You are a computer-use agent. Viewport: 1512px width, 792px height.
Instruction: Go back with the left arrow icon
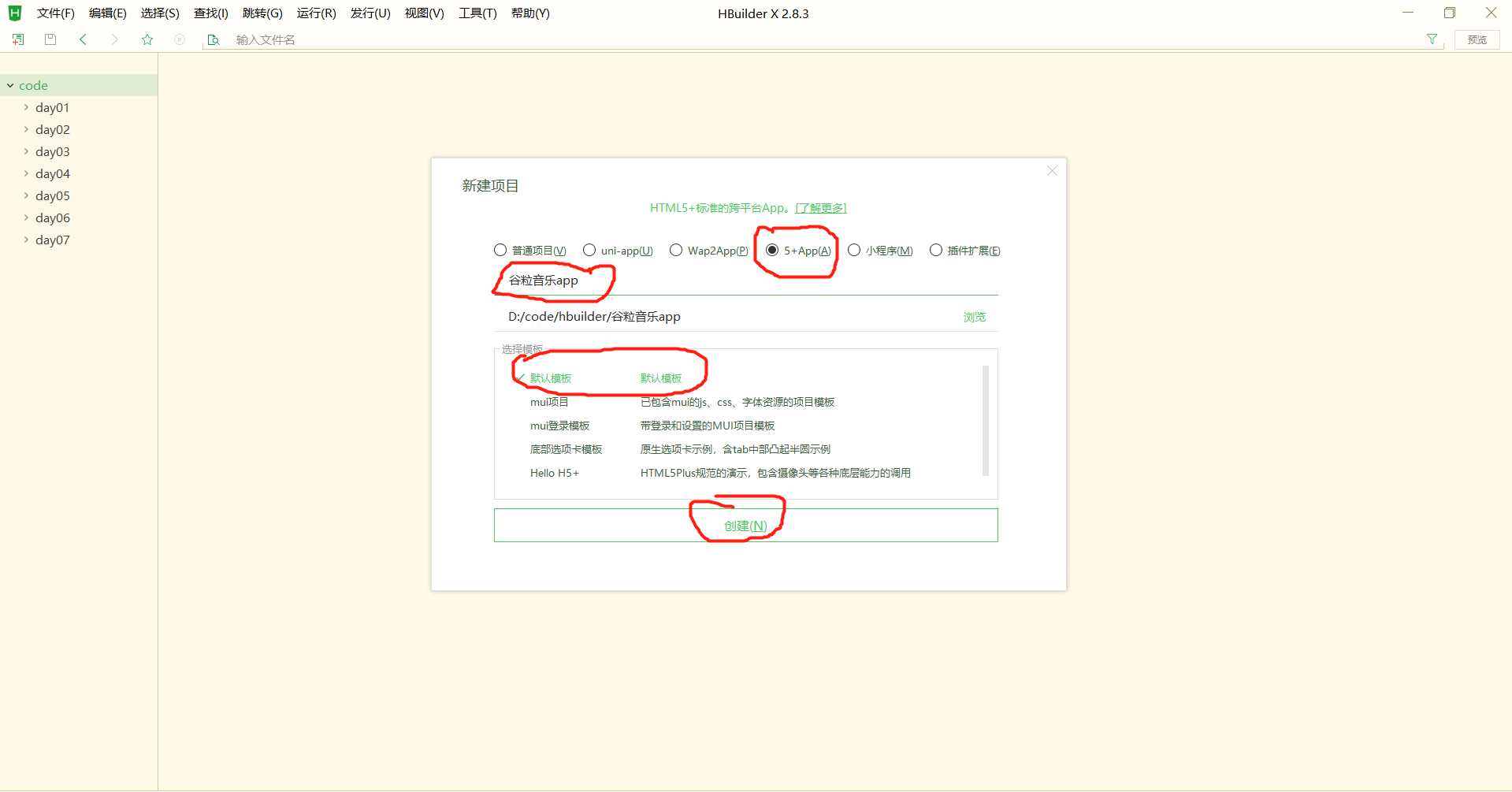click(83, 39)
